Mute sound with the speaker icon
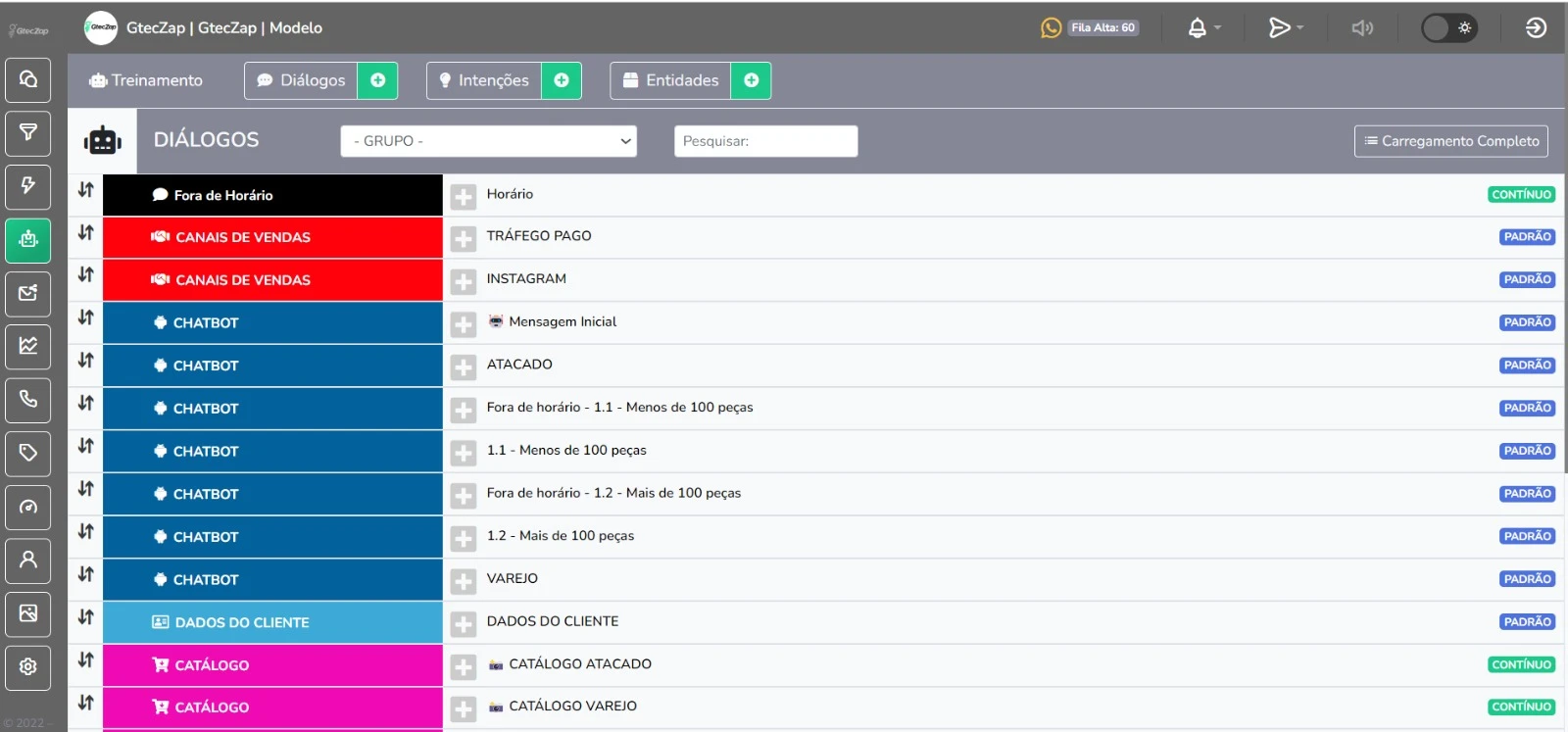The height and width of the screenshot is (732, 1568). pyautogui.click(x=1362, y=28)
